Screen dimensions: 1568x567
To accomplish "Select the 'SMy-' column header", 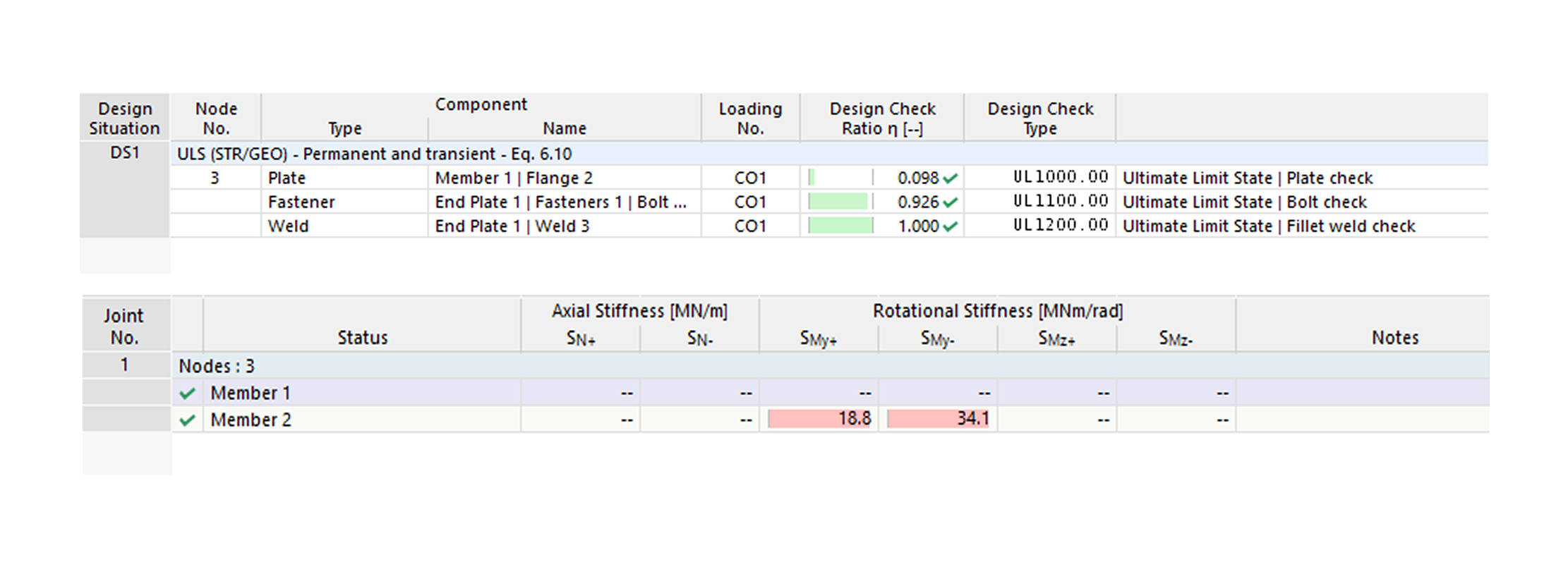I will [x=938, y=339].
